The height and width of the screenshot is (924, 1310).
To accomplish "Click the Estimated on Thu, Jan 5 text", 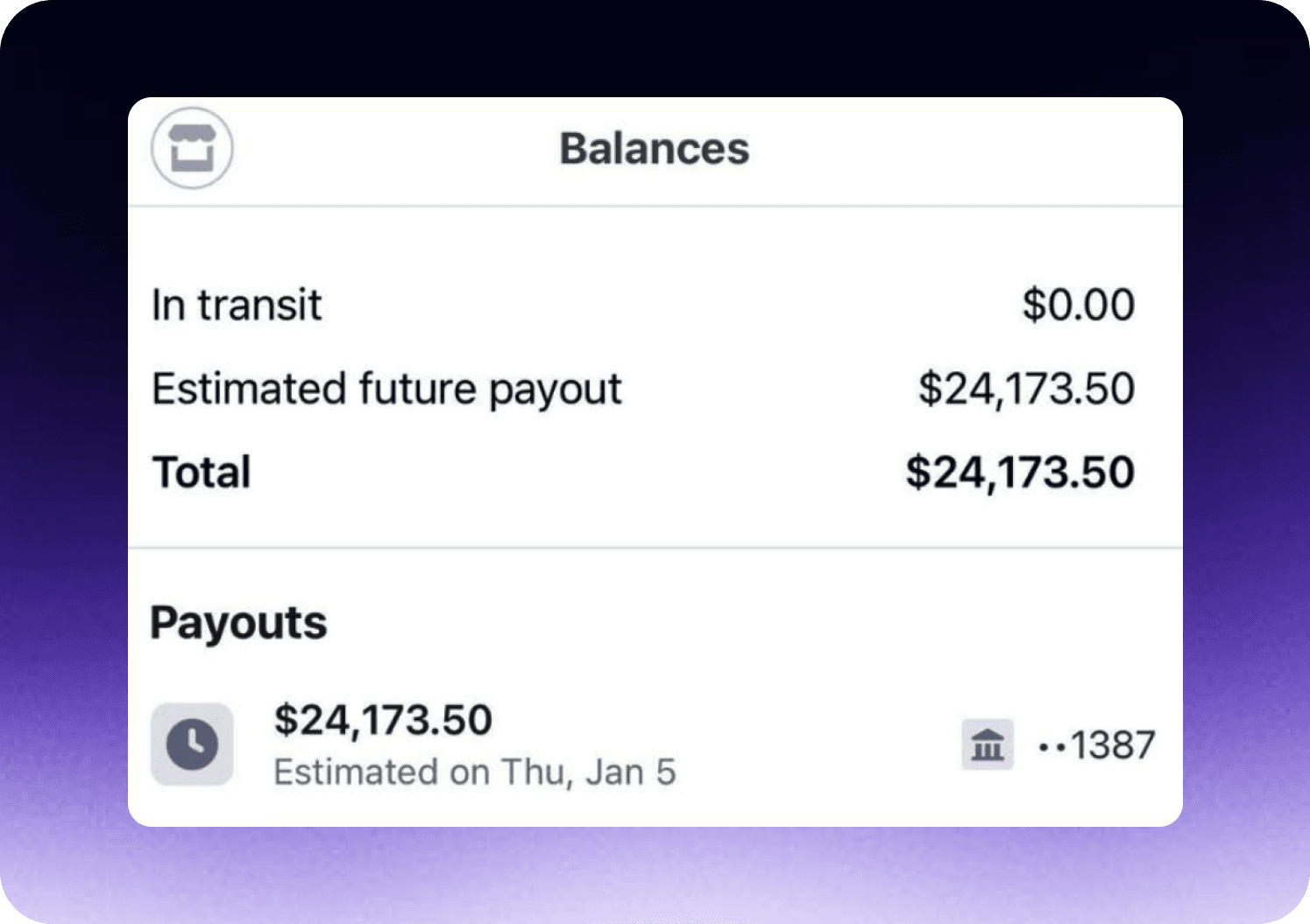I will point(474,772).
